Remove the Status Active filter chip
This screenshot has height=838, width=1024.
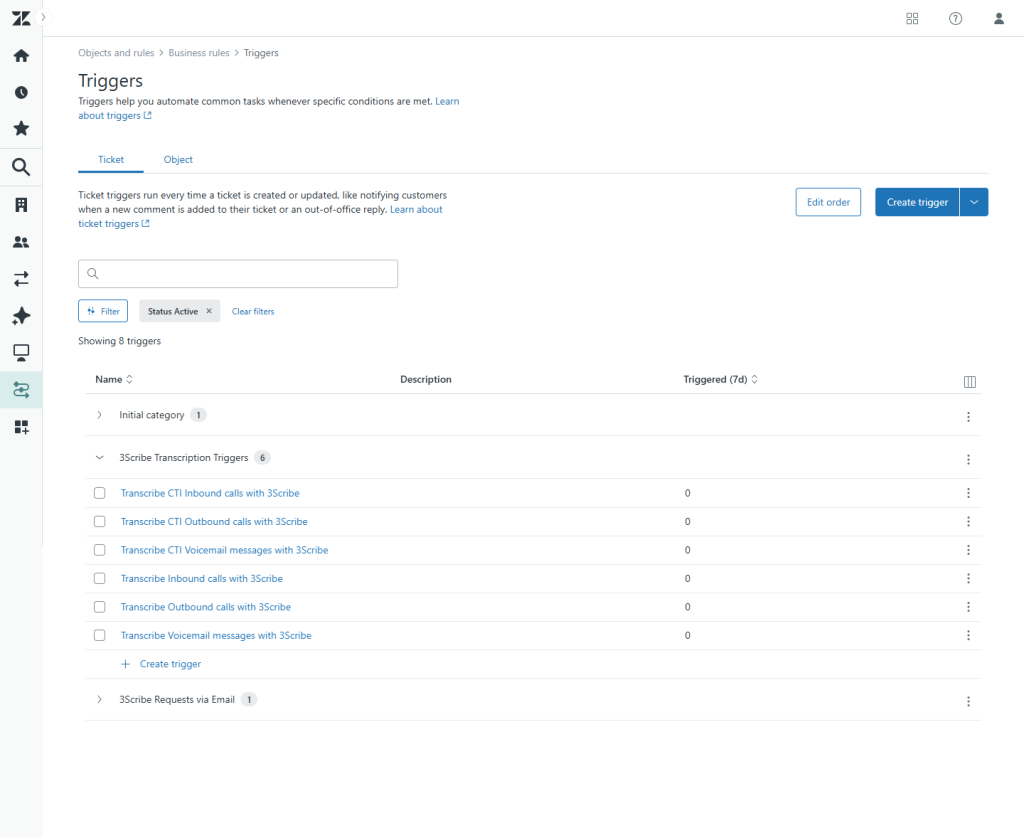pyautogui.click(x=209, y=311)
